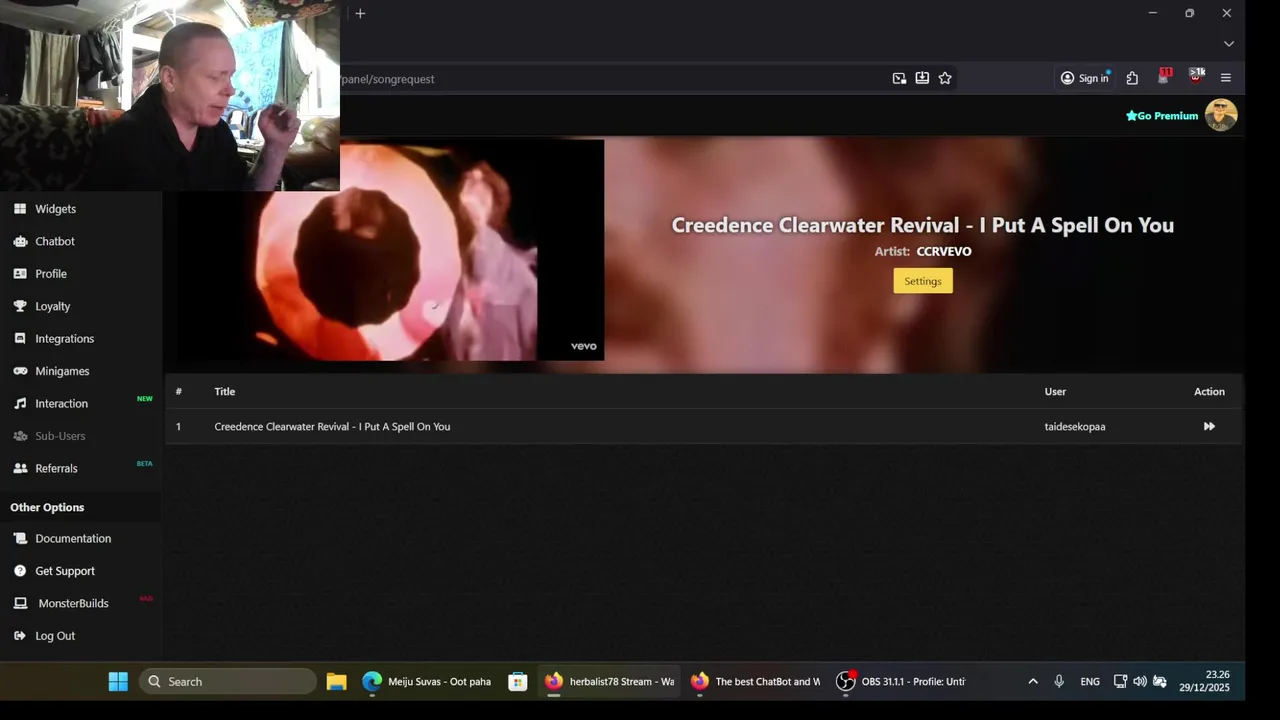Open the Chatbot sidebar section
This screenshot has height=720, width=1280.
[x=55, y=241]
